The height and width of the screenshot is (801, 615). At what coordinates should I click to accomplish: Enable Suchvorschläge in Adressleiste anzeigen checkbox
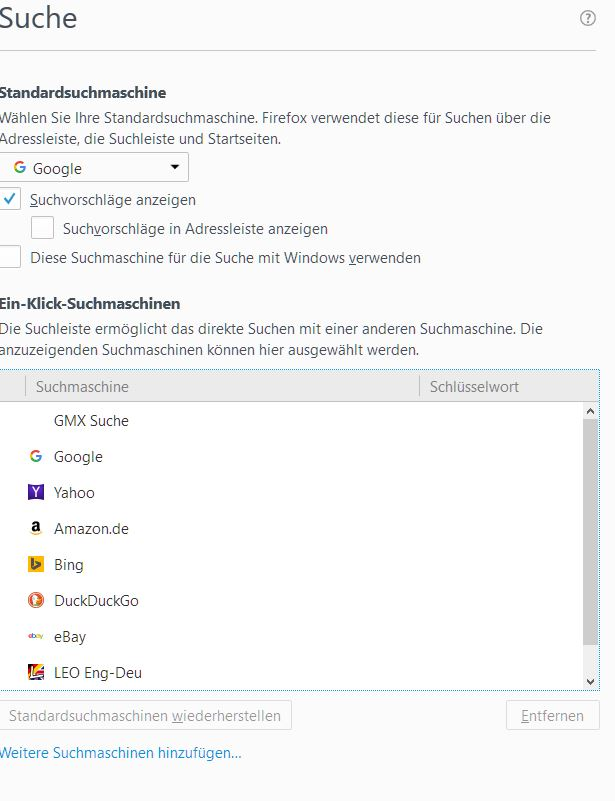pos(42,228)
